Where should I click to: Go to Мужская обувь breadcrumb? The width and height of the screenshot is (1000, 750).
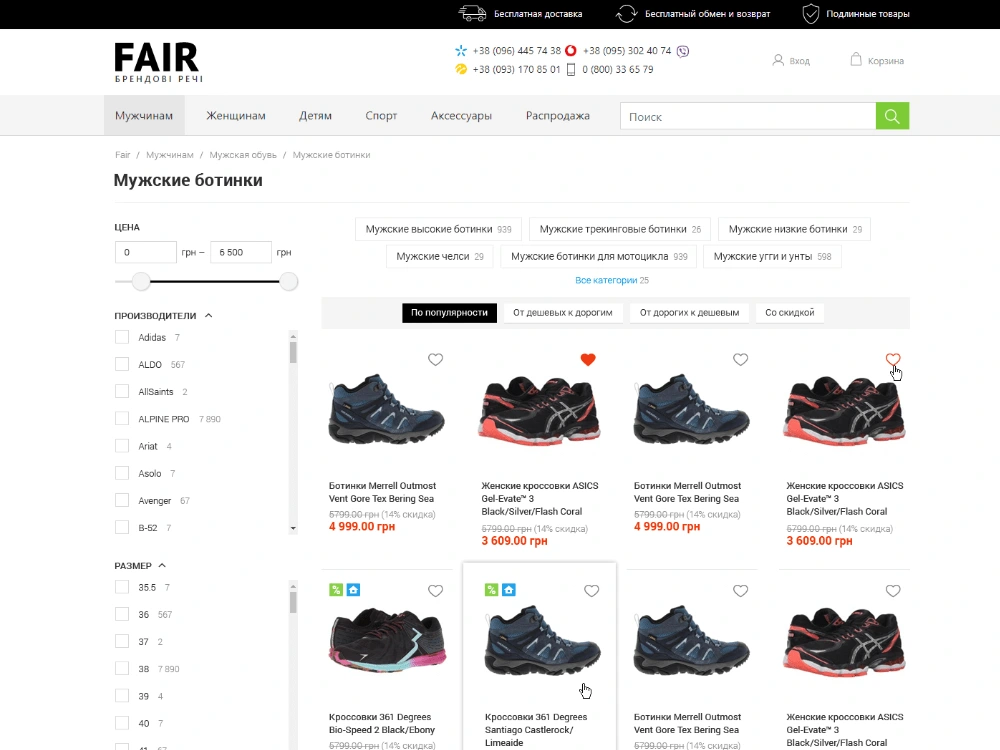(x=243, y=155)
